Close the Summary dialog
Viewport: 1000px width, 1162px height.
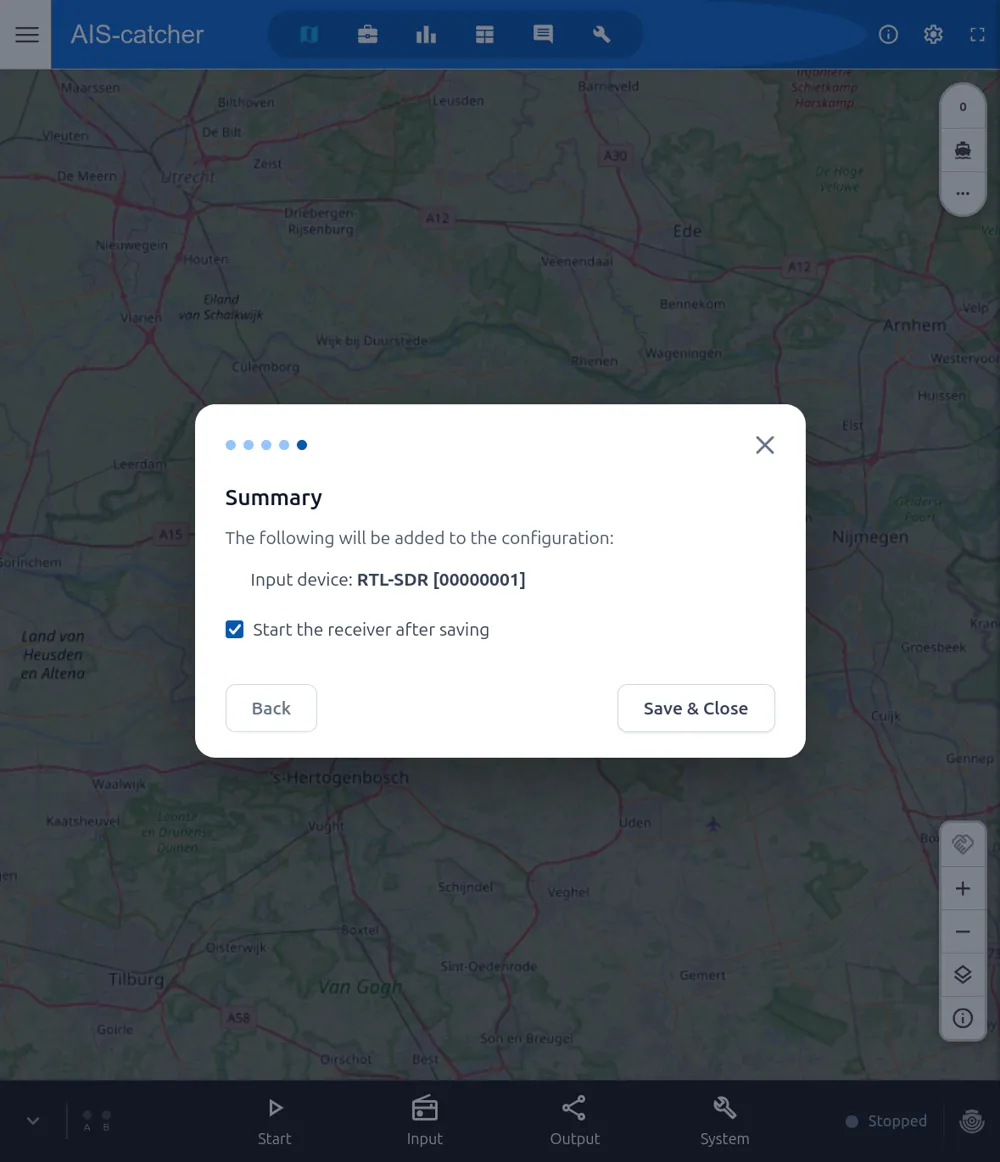765,445
